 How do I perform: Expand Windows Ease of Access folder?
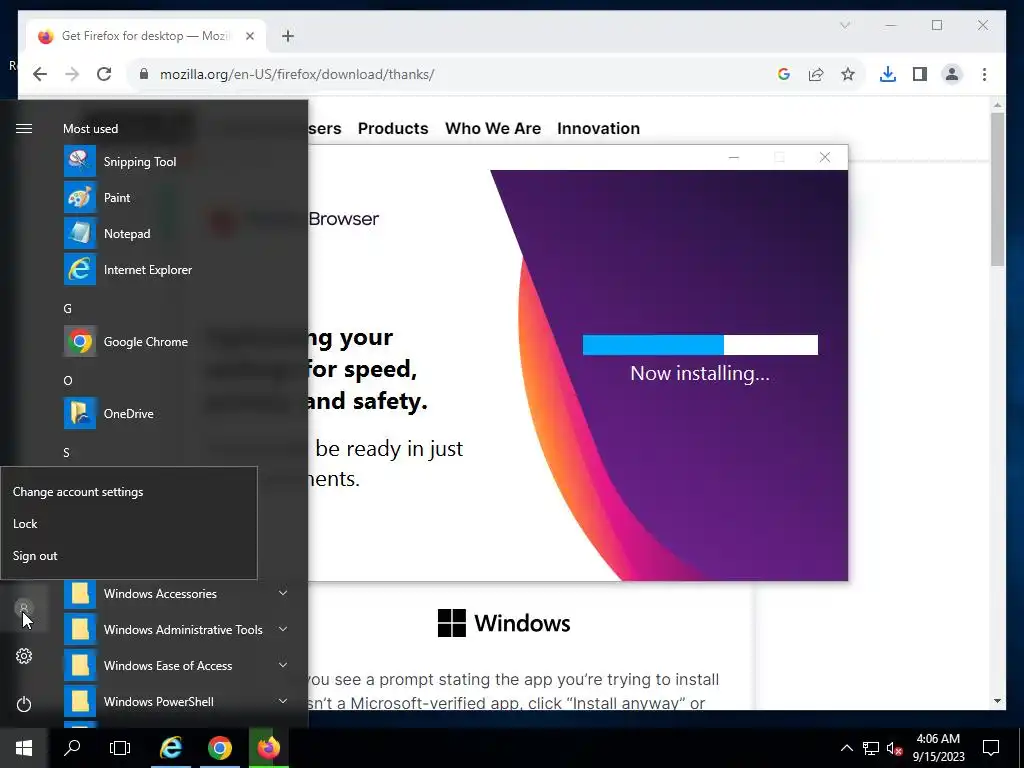coord(176,665)
